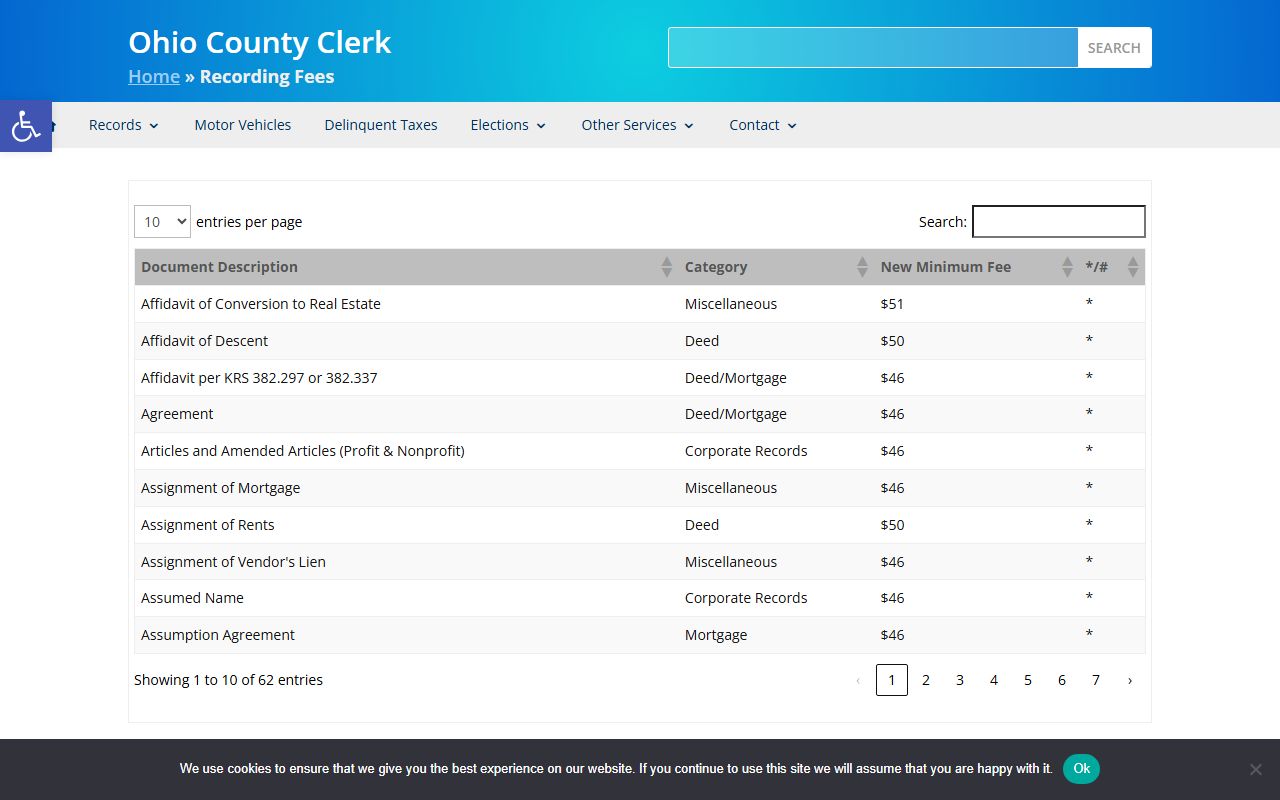Expand the Other Services menu
The height and width of the screenshot is (800, 1280).
click(638, 125)
